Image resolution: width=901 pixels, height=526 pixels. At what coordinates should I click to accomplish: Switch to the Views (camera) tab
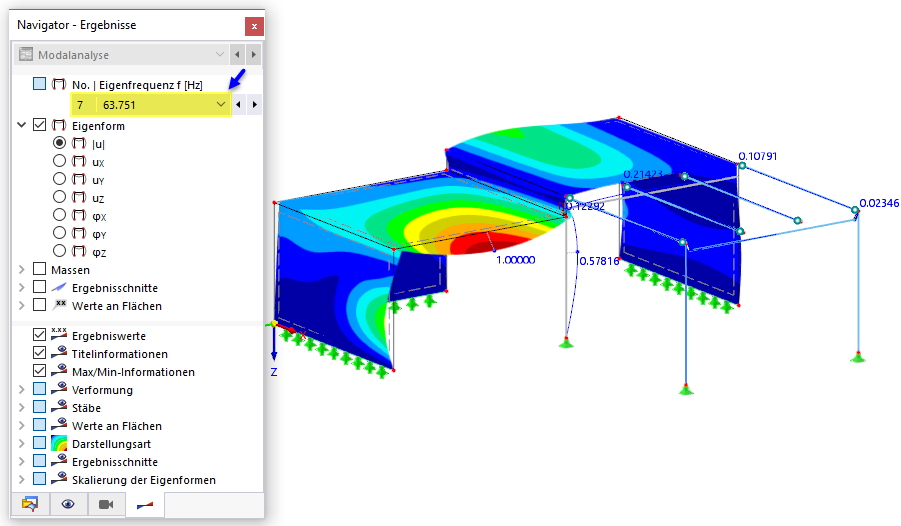106,504
